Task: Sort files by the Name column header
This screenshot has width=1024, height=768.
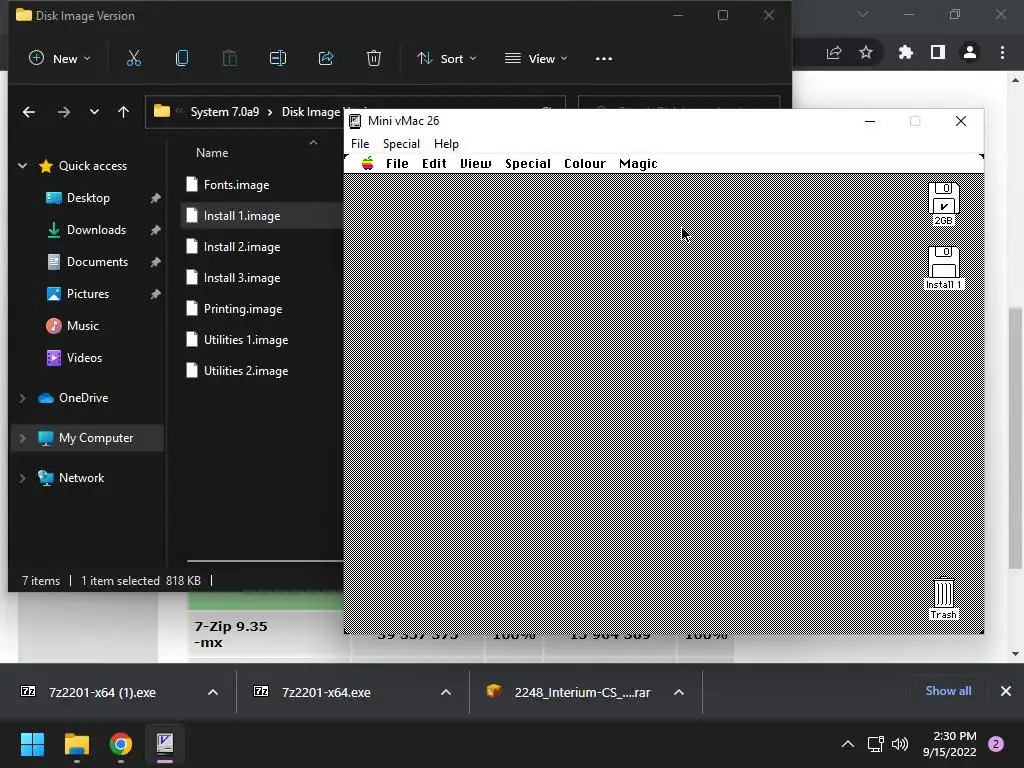Action: click(x=212, y=153)
